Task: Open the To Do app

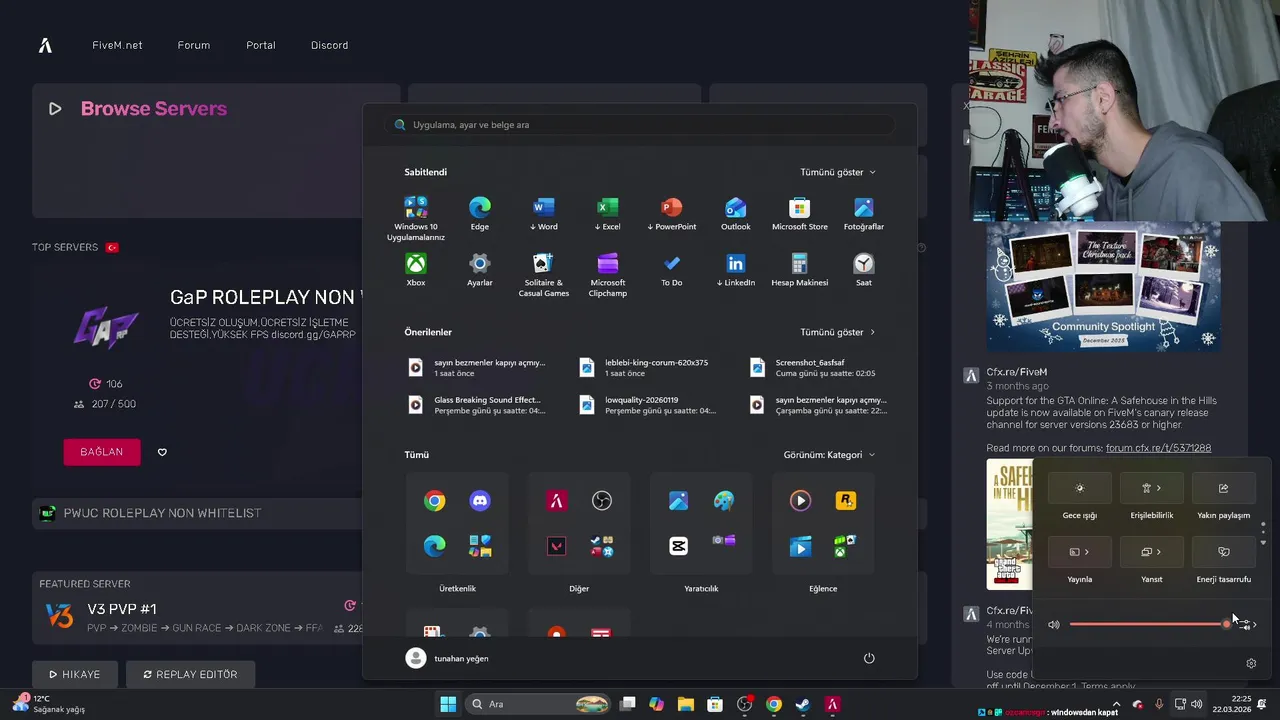Action: point(672,270)
